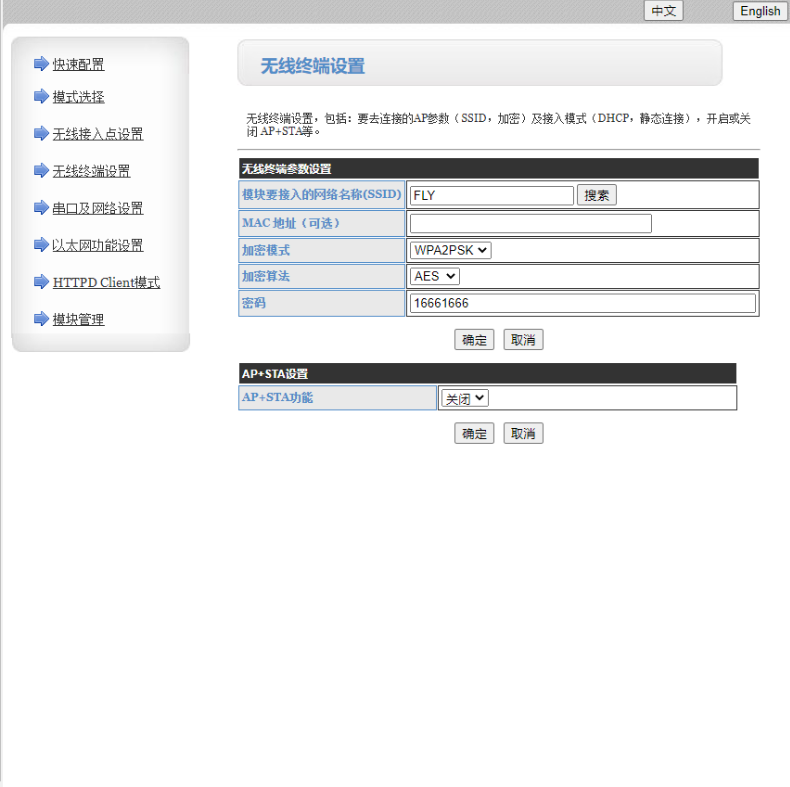Click the SSID input field containing FLY
Viewport: 790px width, 787px height.
[x=491, y=196]
